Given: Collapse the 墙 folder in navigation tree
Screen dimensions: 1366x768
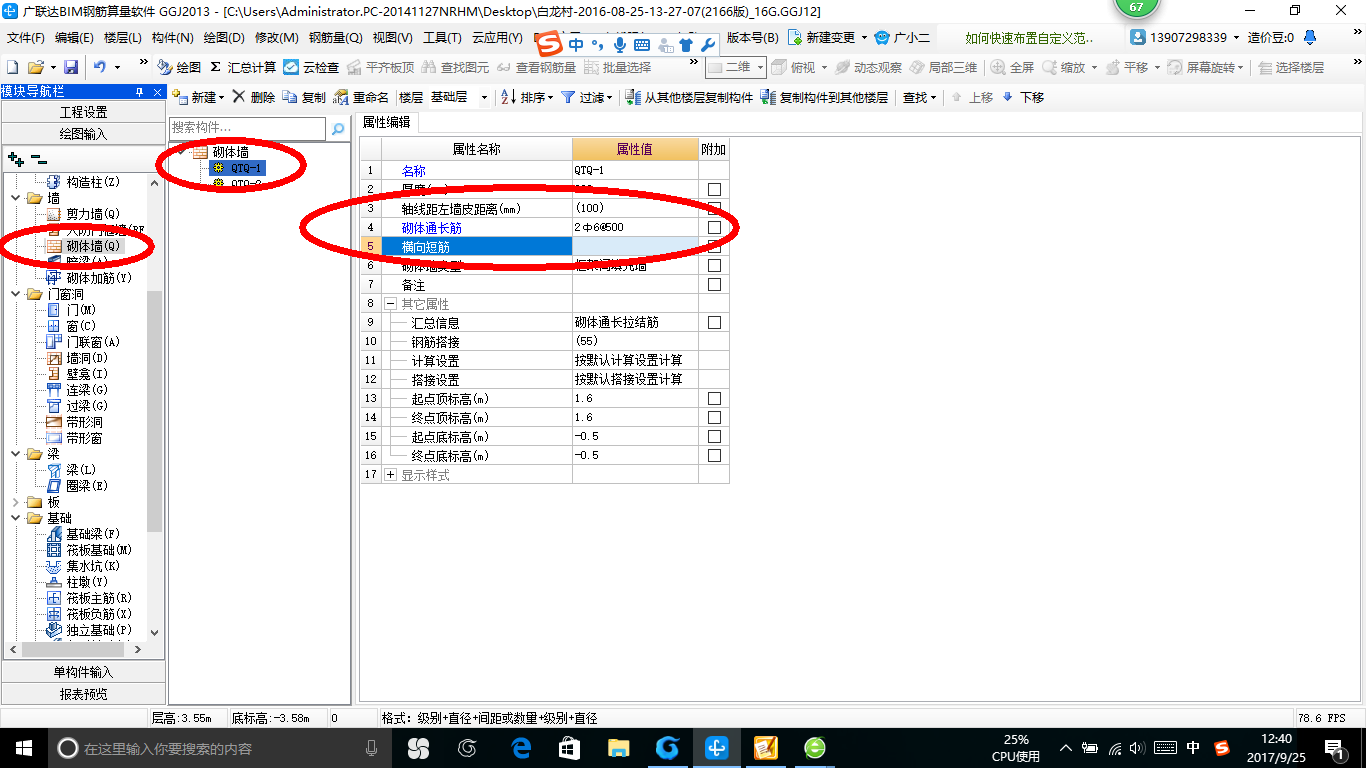Looking at the screenshot, I should coord(16,198).
